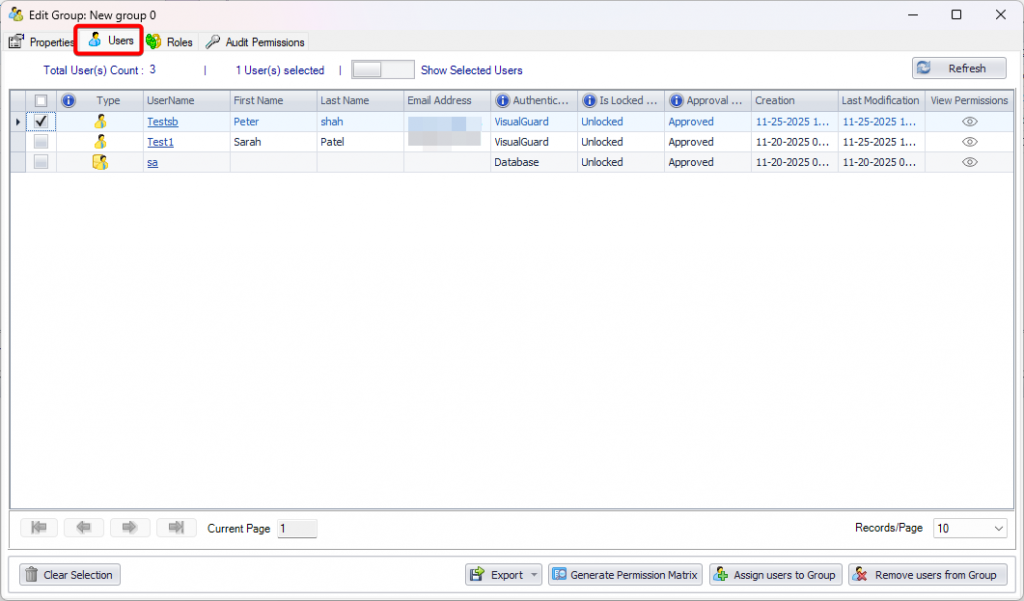Click the database user type icon for sa
The width and height of the screenshot is (1024, 601).
(100, 162)
